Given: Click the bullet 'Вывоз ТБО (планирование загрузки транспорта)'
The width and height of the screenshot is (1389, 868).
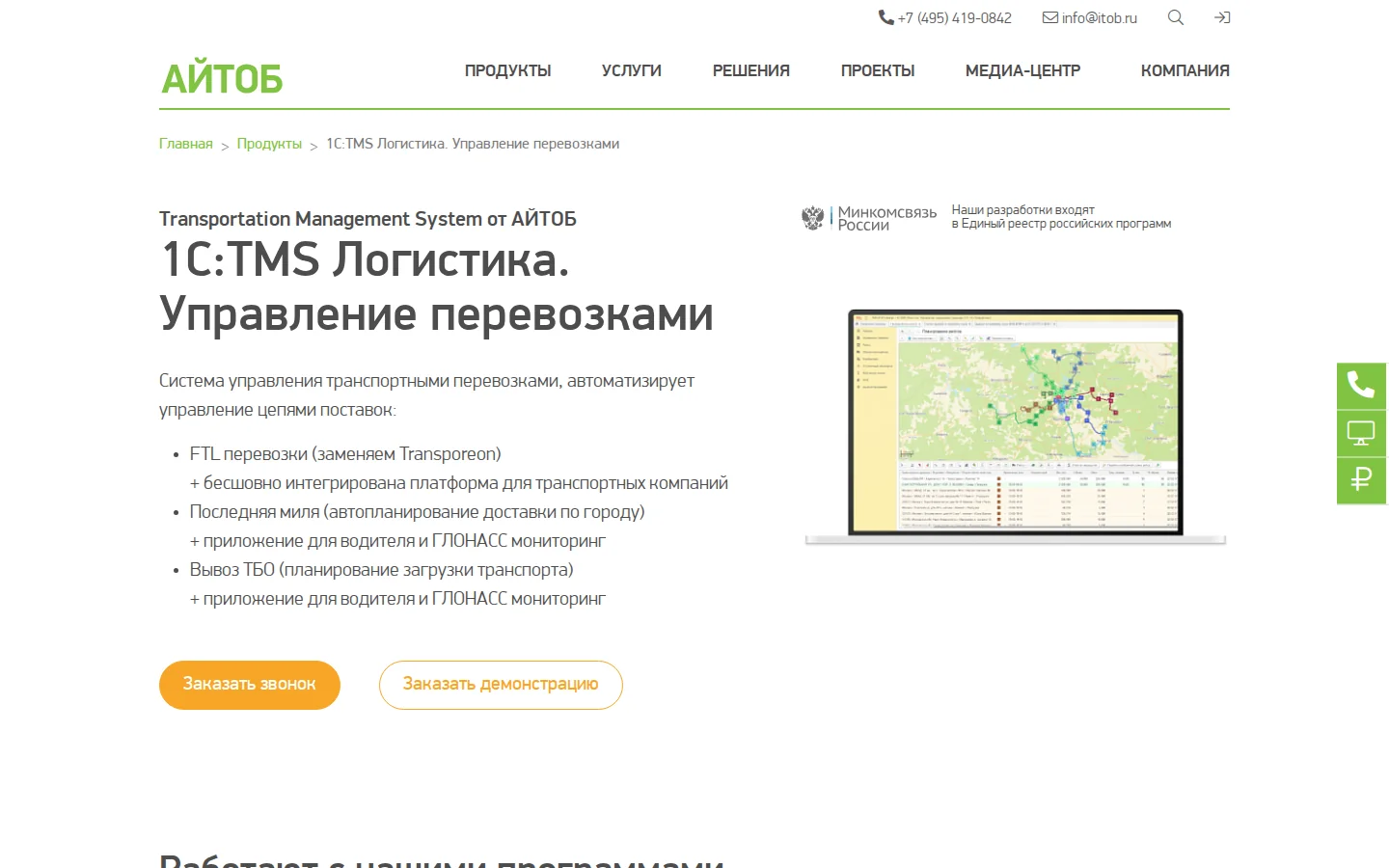Looking at the screenshot, I should pos(381,569).
